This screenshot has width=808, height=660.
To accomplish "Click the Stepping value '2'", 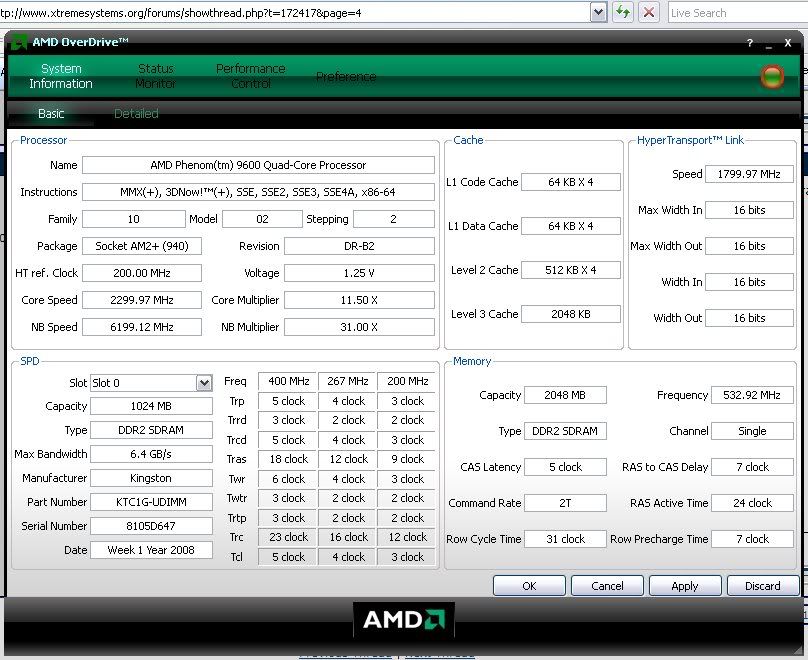I will pyautogui.click(x=394, y=219).
